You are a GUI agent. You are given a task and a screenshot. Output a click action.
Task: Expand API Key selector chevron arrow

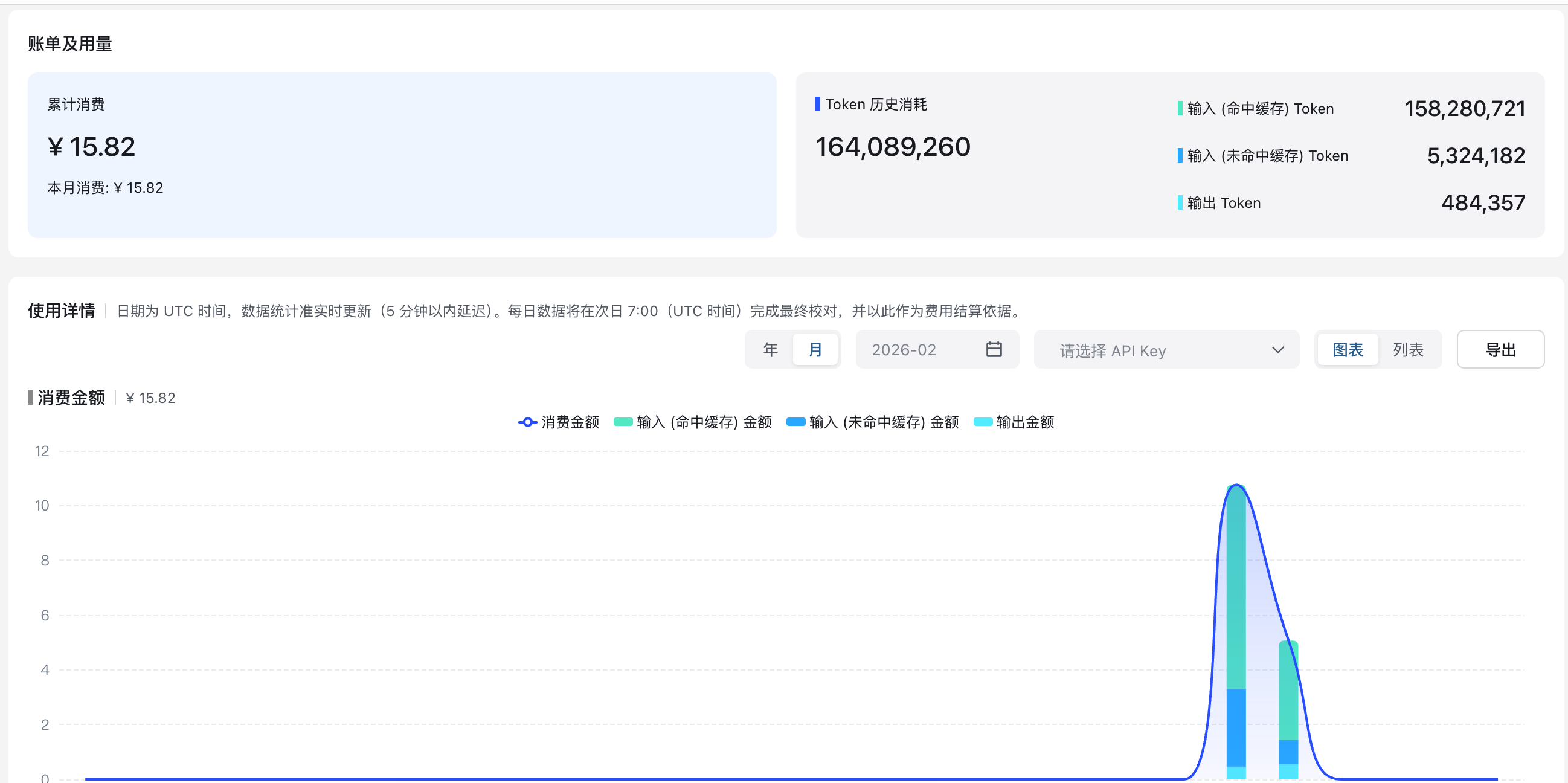click(1277, 350)
